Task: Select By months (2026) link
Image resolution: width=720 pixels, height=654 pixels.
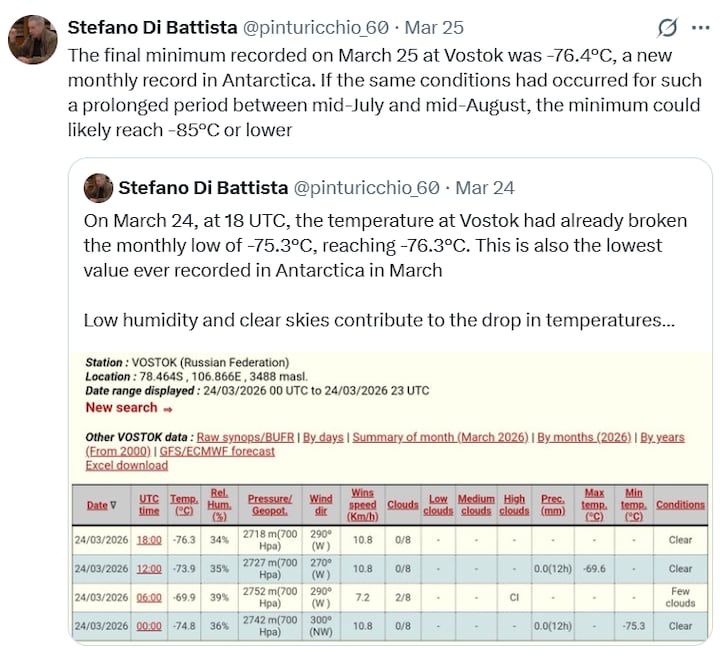Action: tap(585, 437)
